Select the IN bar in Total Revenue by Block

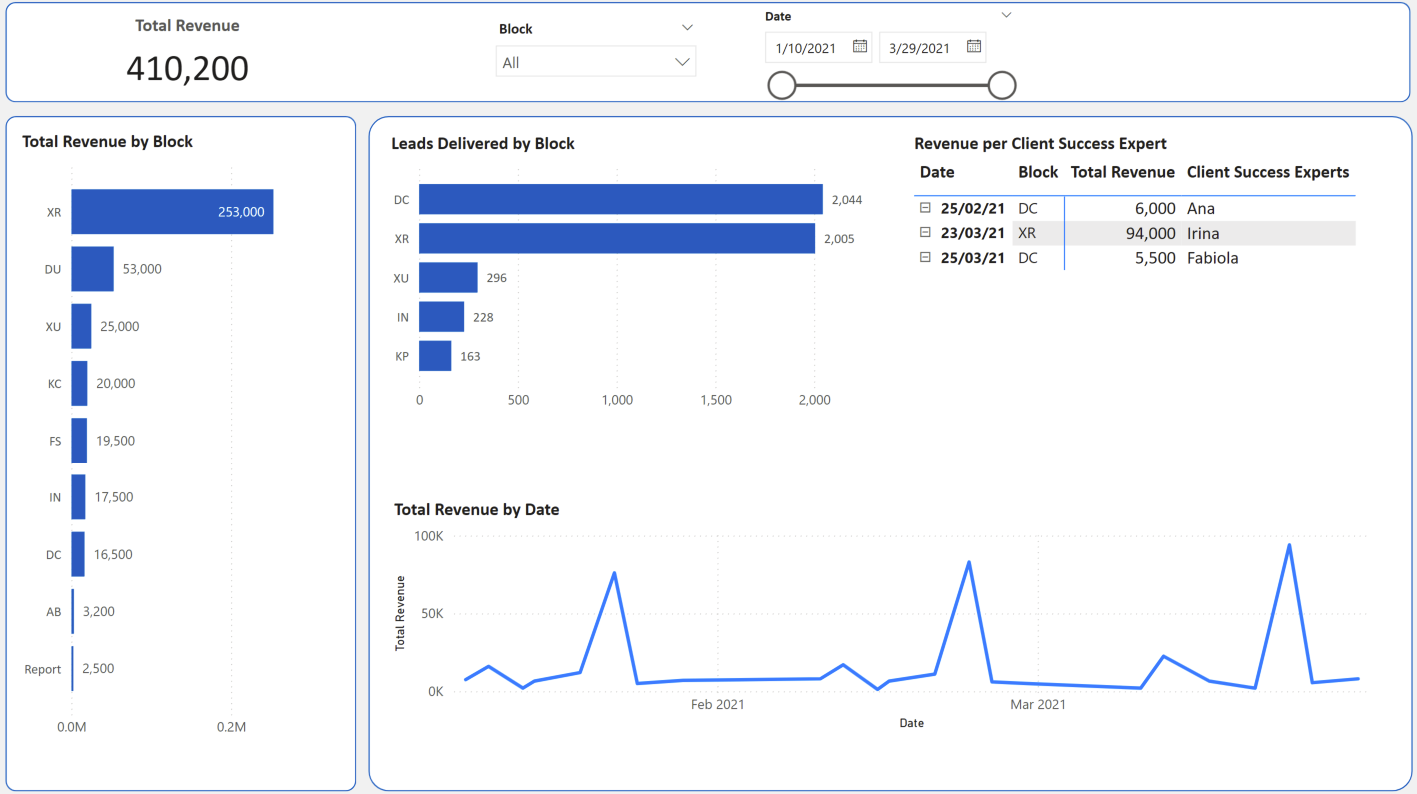click(78, 497)
